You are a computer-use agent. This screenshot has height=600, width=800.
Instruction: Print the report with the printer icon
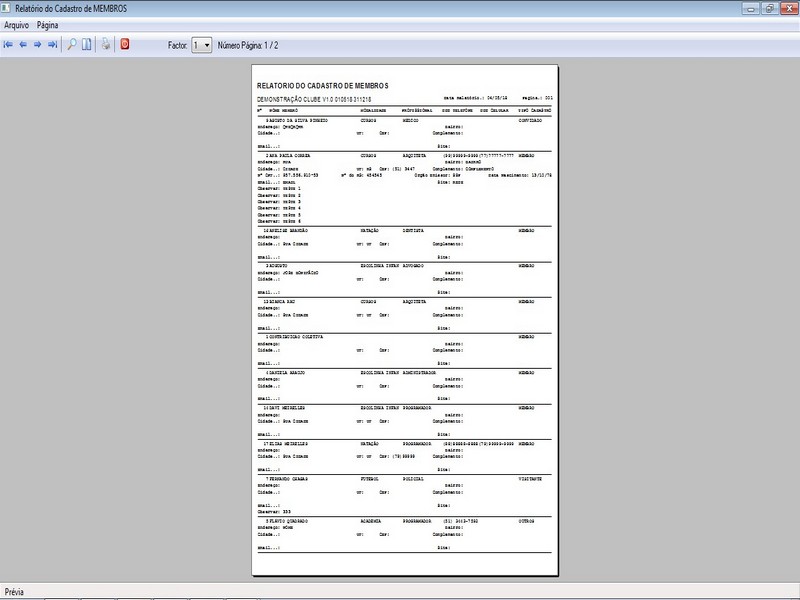tap(106, 44)
